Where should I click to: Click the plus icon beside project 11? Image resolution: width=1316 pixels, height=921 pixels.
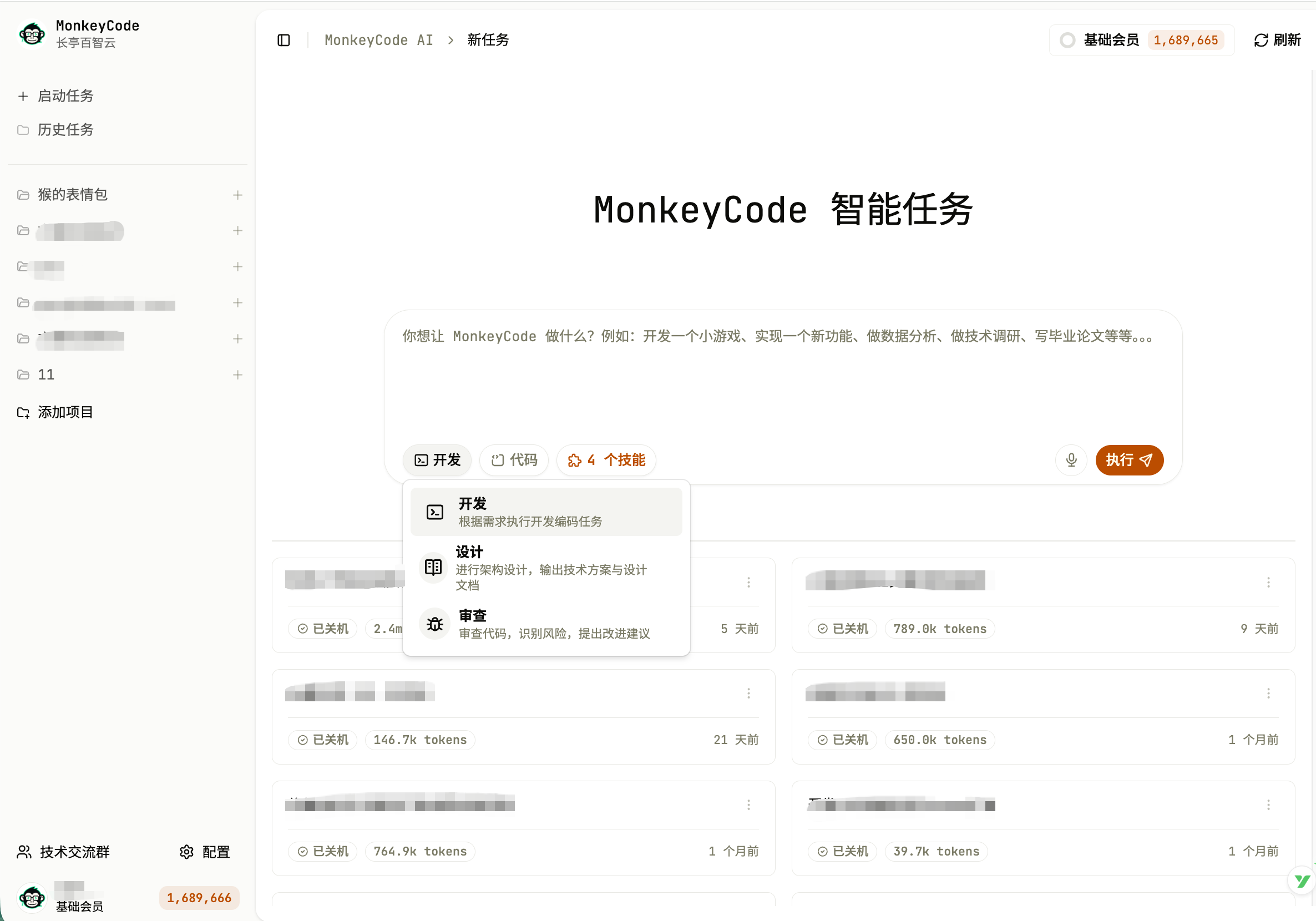point(238,375)
